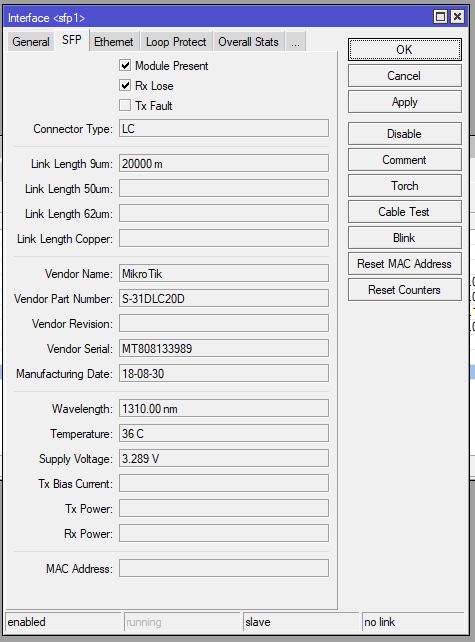Viewport: 475px width, 642px height.
Task: Switch to the General tab
Action: [x=31, y=42]
